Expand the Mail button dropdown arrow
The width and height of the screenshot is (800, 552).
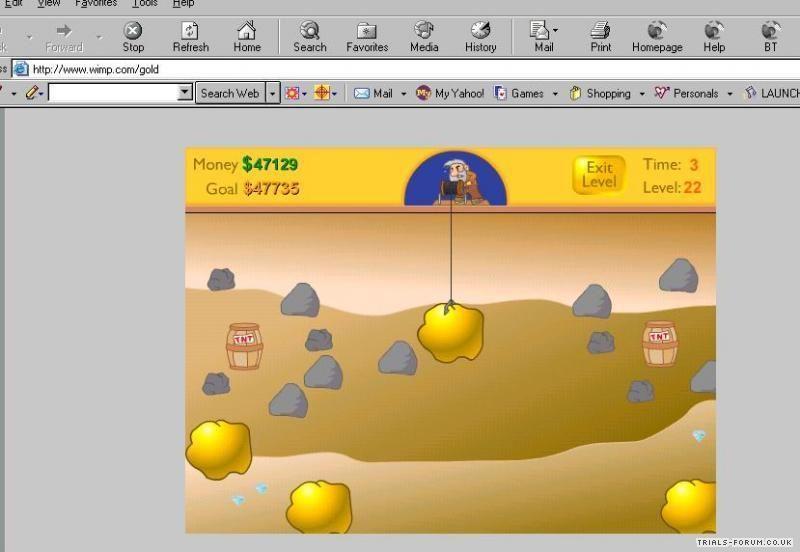click(555, 31)
